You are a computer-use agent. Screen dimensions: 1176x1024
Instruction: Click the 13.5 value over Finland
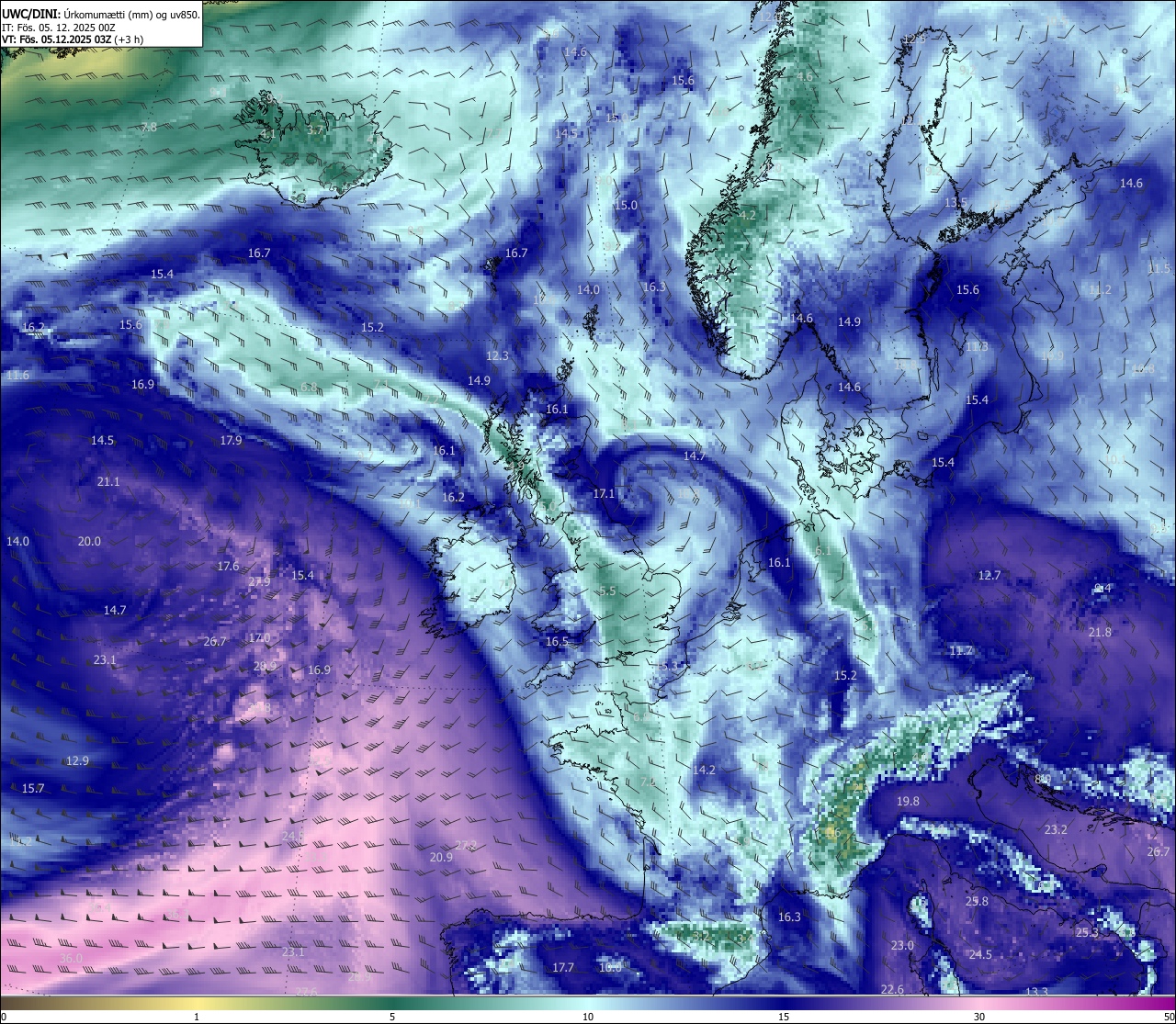pos(955,203)
